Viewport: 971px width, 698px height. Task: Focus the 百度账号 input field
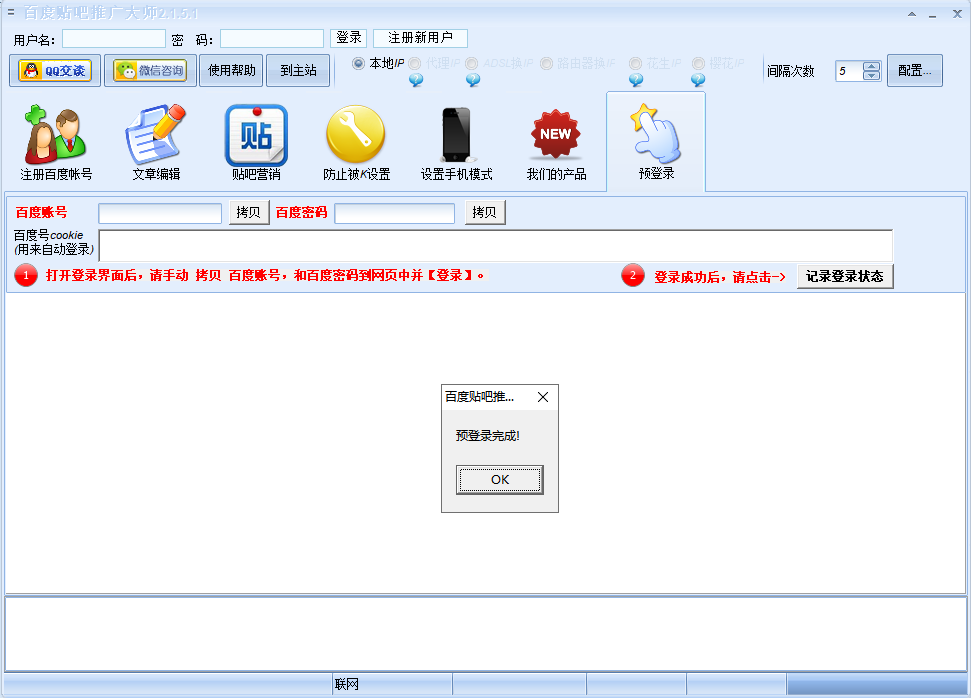coord(160,213)
